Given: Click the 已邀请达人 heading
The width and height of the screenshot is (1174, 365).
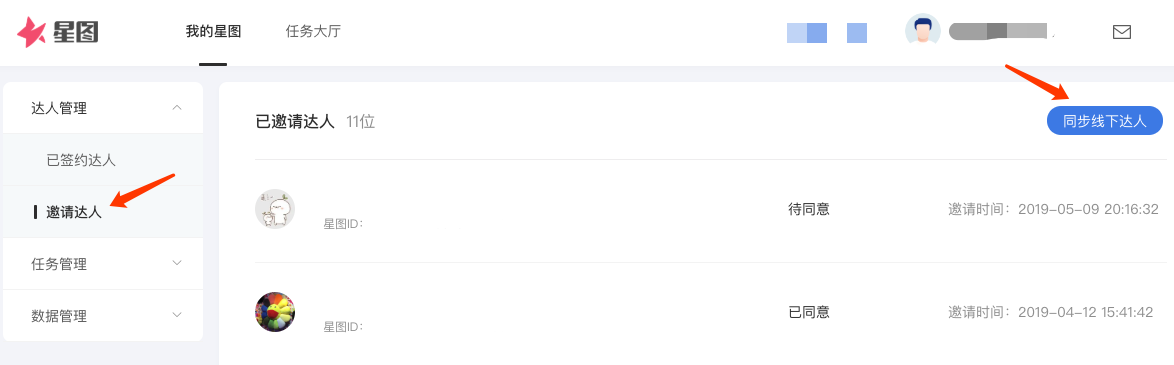Looking at the screenshot, I should (295, 122).
